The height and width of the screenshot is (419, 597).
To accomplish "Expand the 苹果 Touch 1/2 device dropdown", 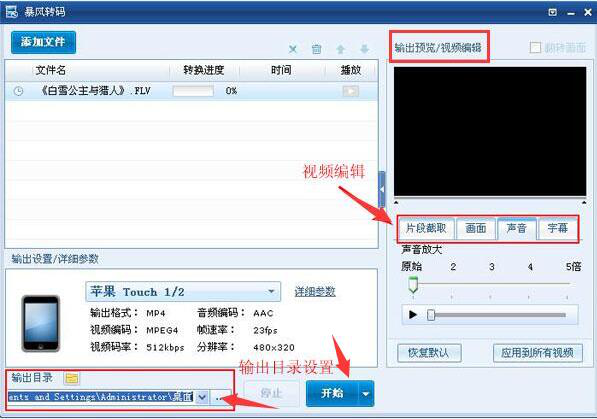I will point(271,292).
